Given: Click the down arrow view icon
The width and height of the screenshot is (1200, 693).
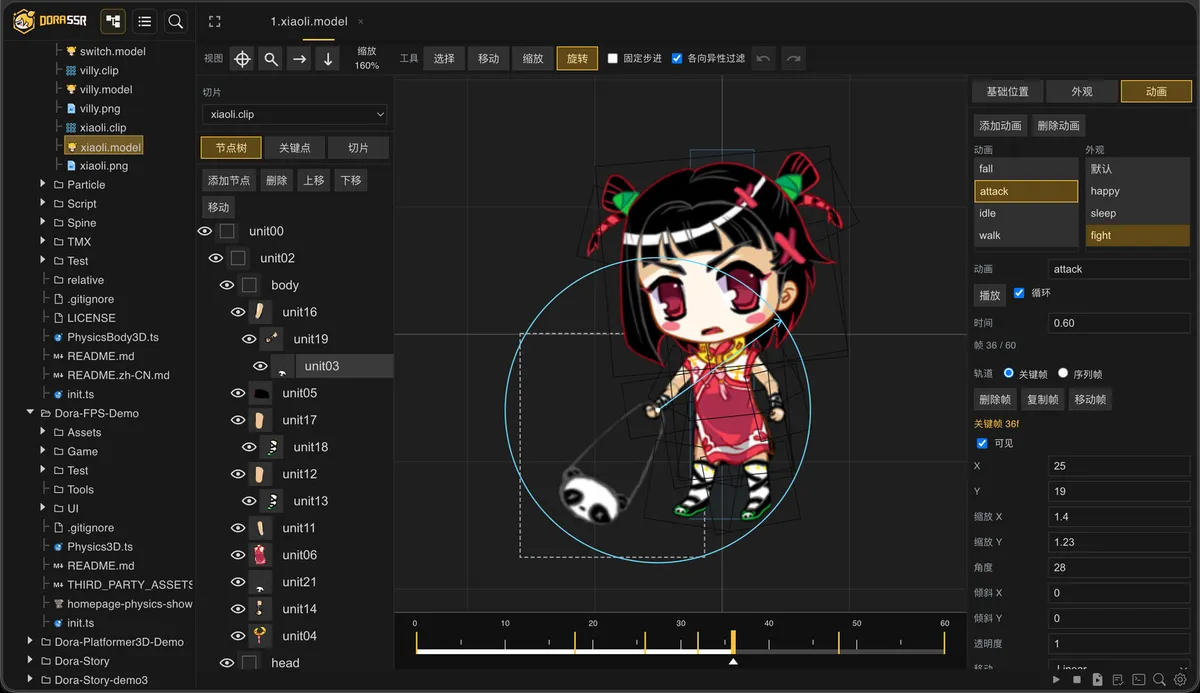Looking at the screenshot, I should click(328, 59).
